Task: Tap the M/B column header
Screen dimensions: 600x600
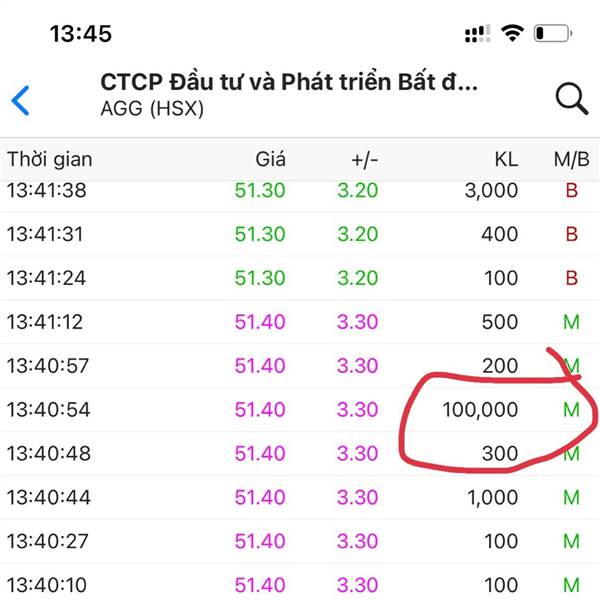Action: (x=571, y=160)
